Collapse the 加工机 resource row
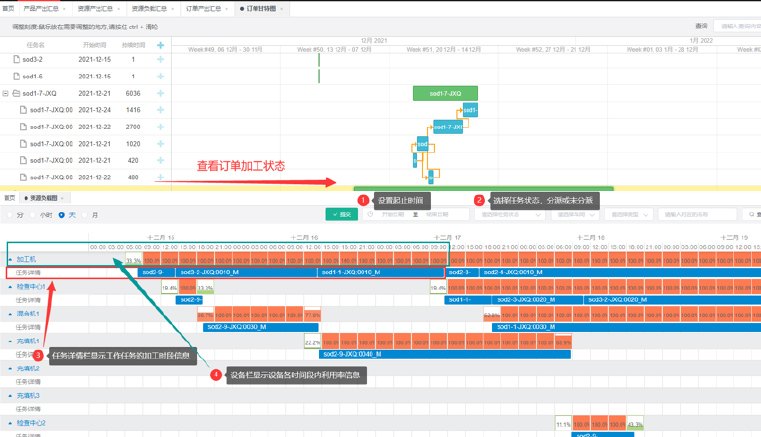Image resolution: width=761 pixels, height=437 pixels. coord(10,259)
